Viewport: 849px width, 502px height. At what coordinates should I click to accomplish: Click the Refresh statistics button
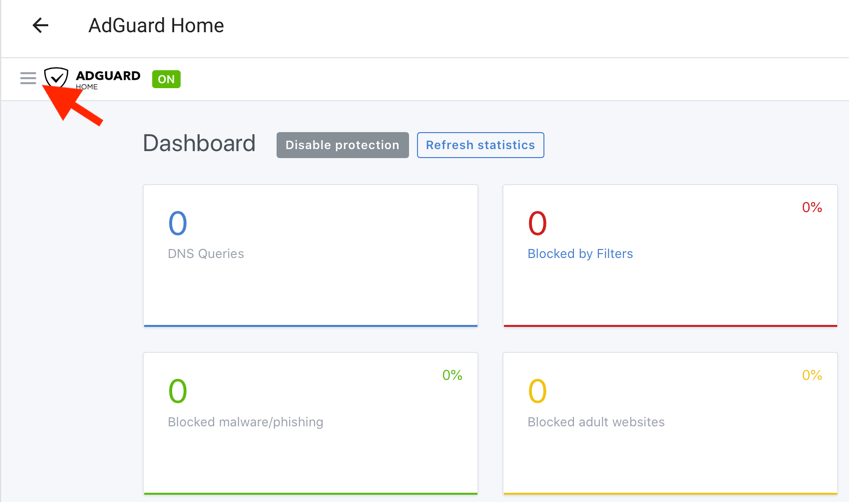pos(480,145)
